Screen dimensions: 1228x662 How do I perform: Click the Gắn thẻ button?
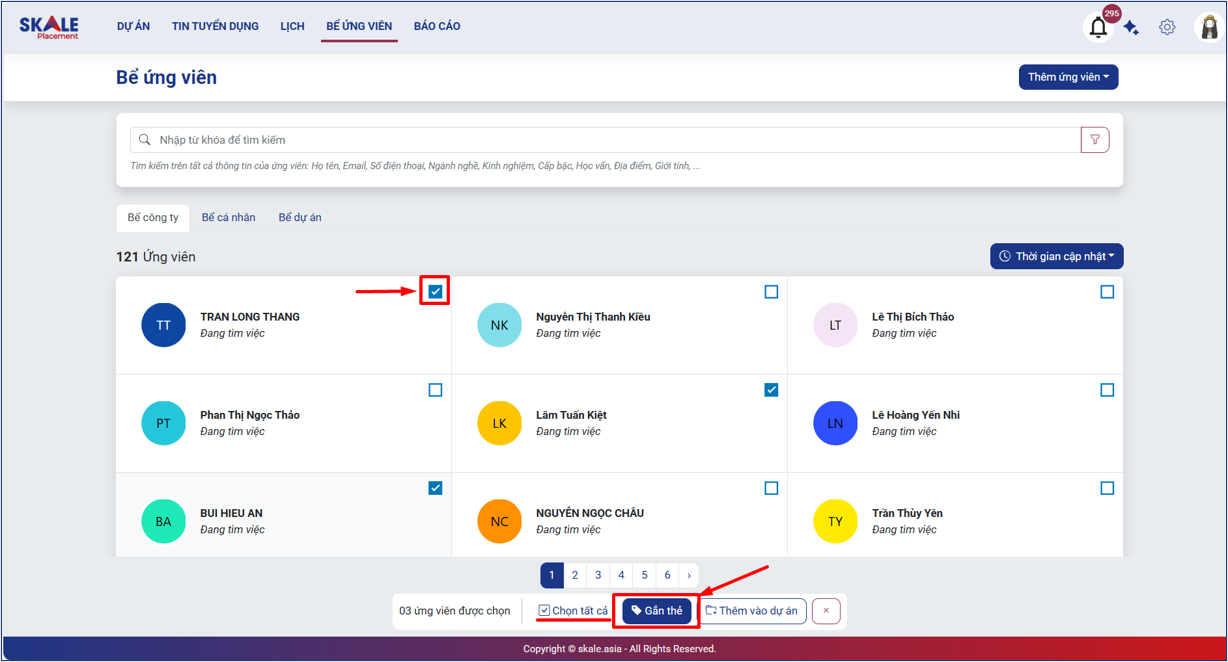point(657,611)
